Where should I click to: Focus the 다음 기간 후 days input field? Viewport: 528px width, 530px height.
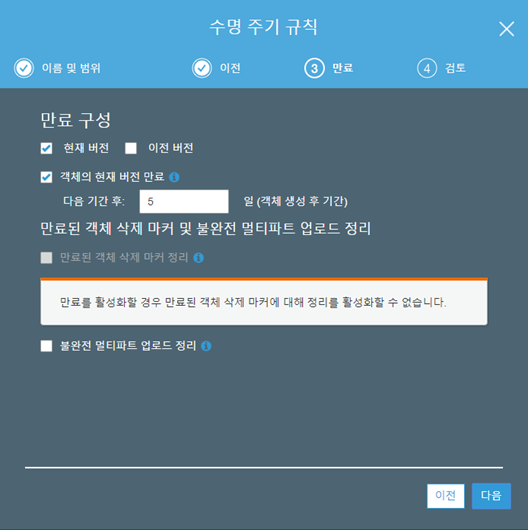pos(184,201)
